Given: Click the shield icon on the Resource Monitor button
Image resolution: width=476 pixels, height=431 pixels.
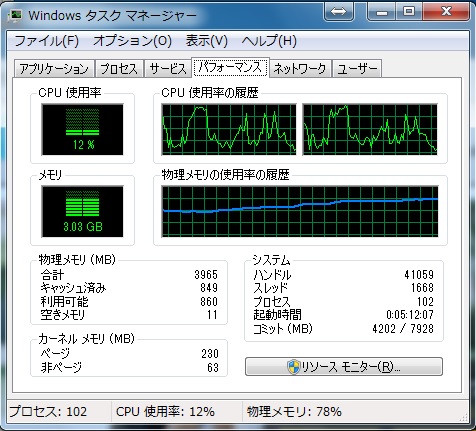Looking at the screenshot, I should point(293,367).
